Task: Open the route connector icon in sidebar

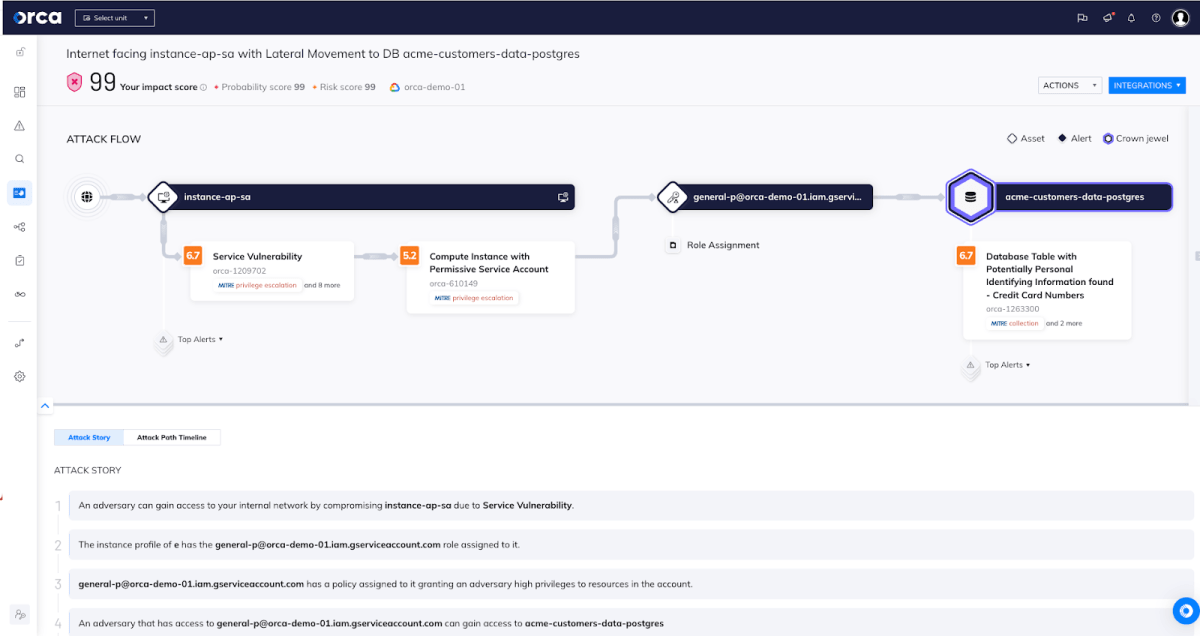Action: click(x=19, y=343)
